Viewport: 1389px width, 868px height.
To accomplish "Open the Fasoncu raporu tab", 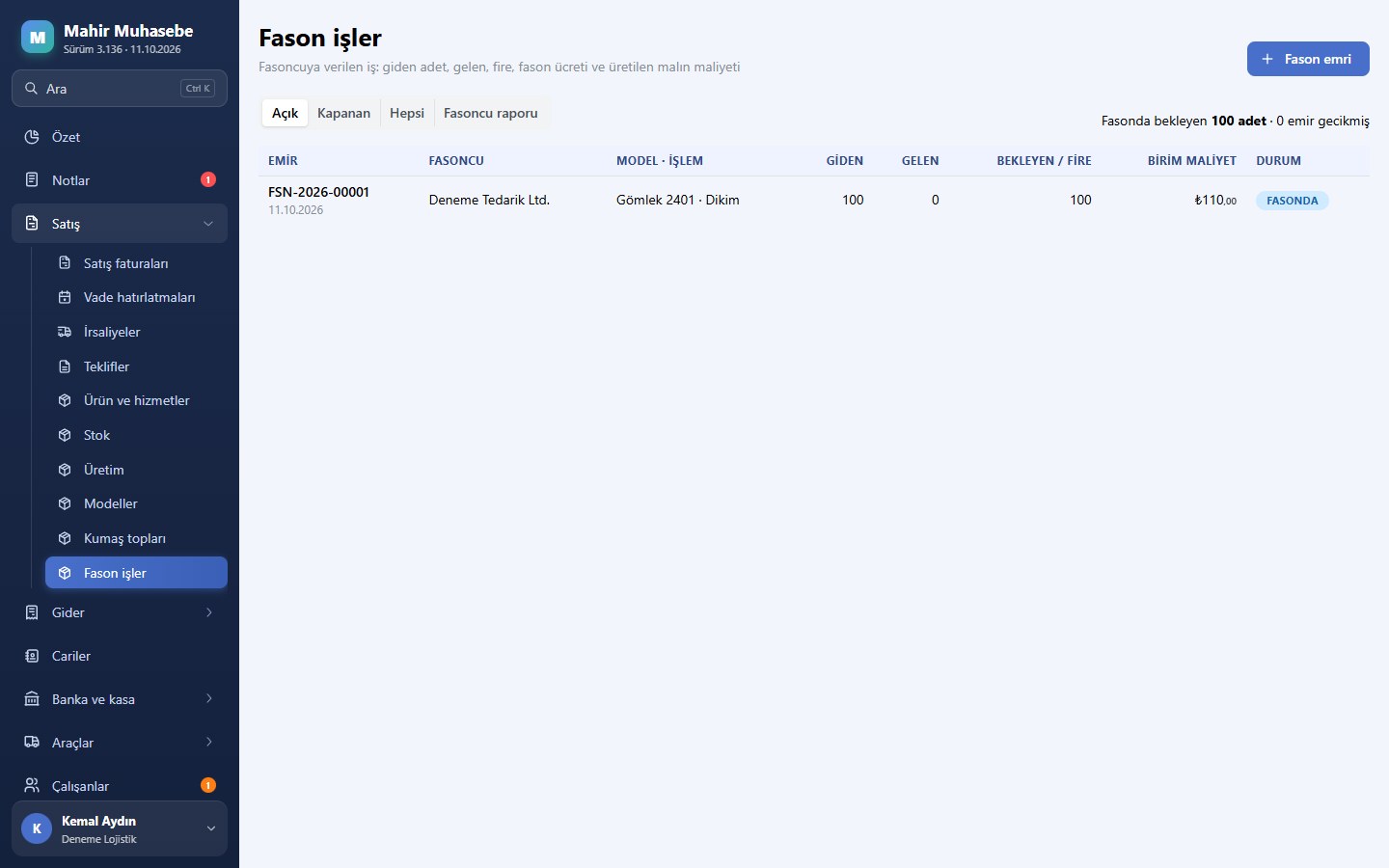I will (491, 113).
